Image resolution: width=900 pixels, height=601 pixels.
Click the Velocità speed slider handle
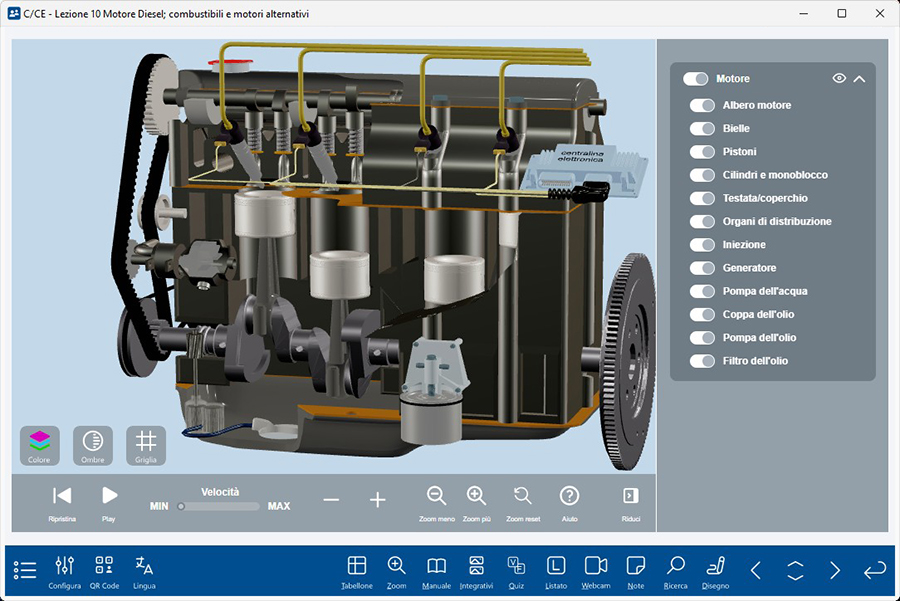pos(181,506)
